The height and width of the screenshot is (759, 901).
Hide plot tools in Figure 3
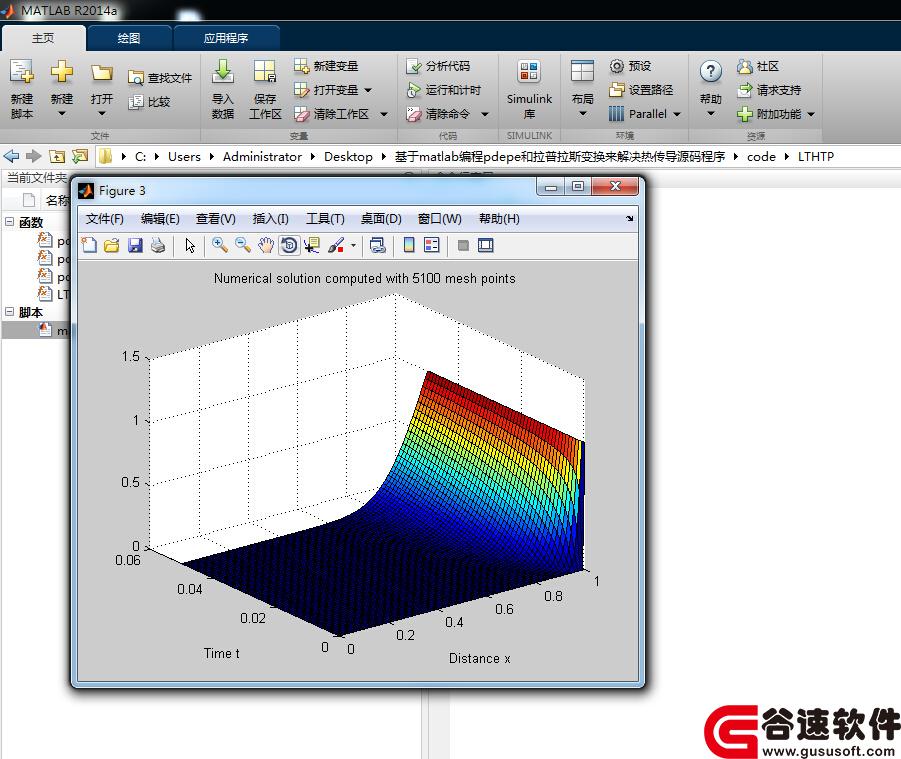tap(463, 245)
